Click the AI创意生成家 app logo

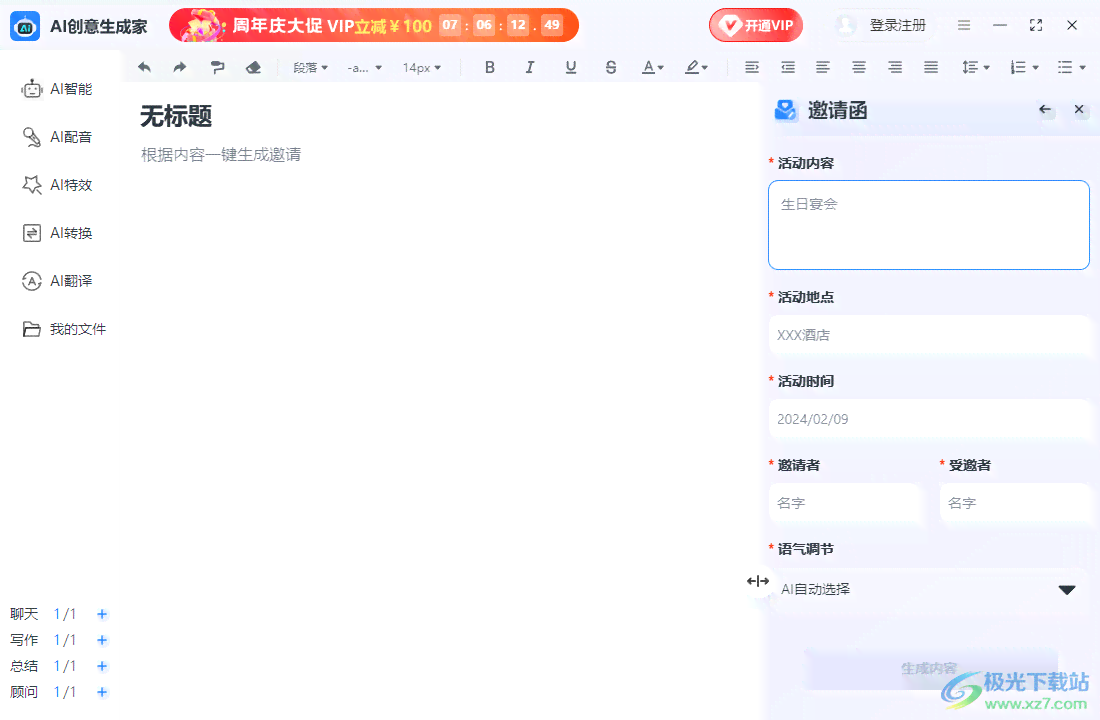(x=25, y=27)
